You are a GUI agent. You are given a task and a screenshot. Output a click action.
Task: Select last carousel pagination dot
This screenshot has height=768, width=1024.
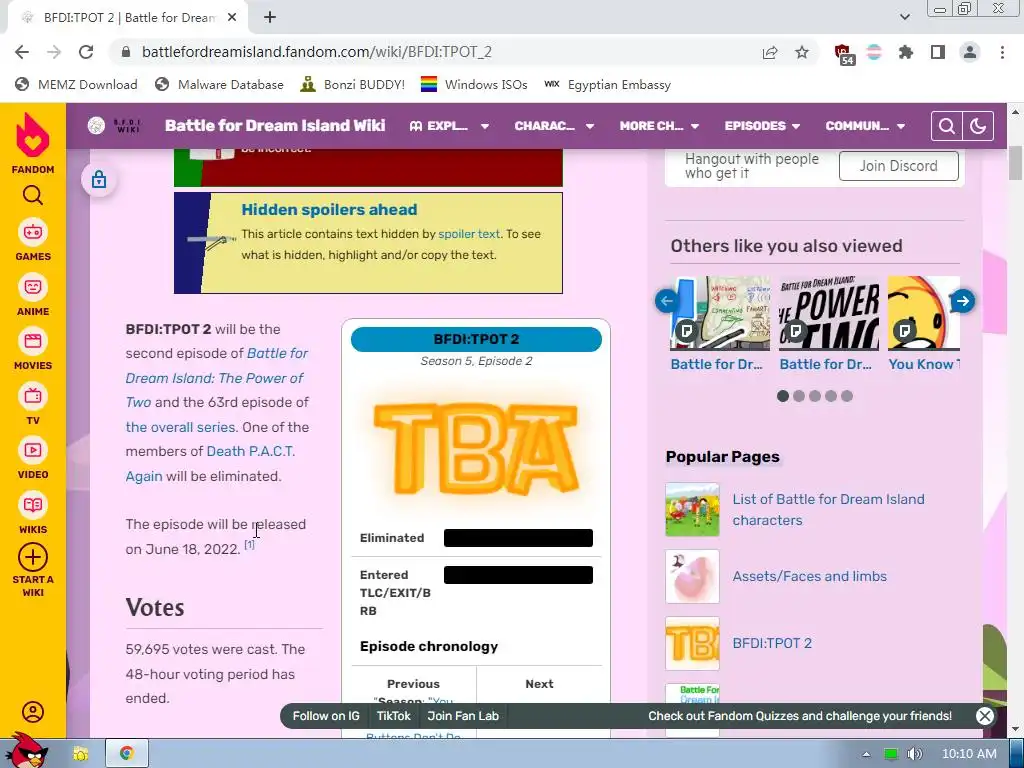[x=846, y=396]
